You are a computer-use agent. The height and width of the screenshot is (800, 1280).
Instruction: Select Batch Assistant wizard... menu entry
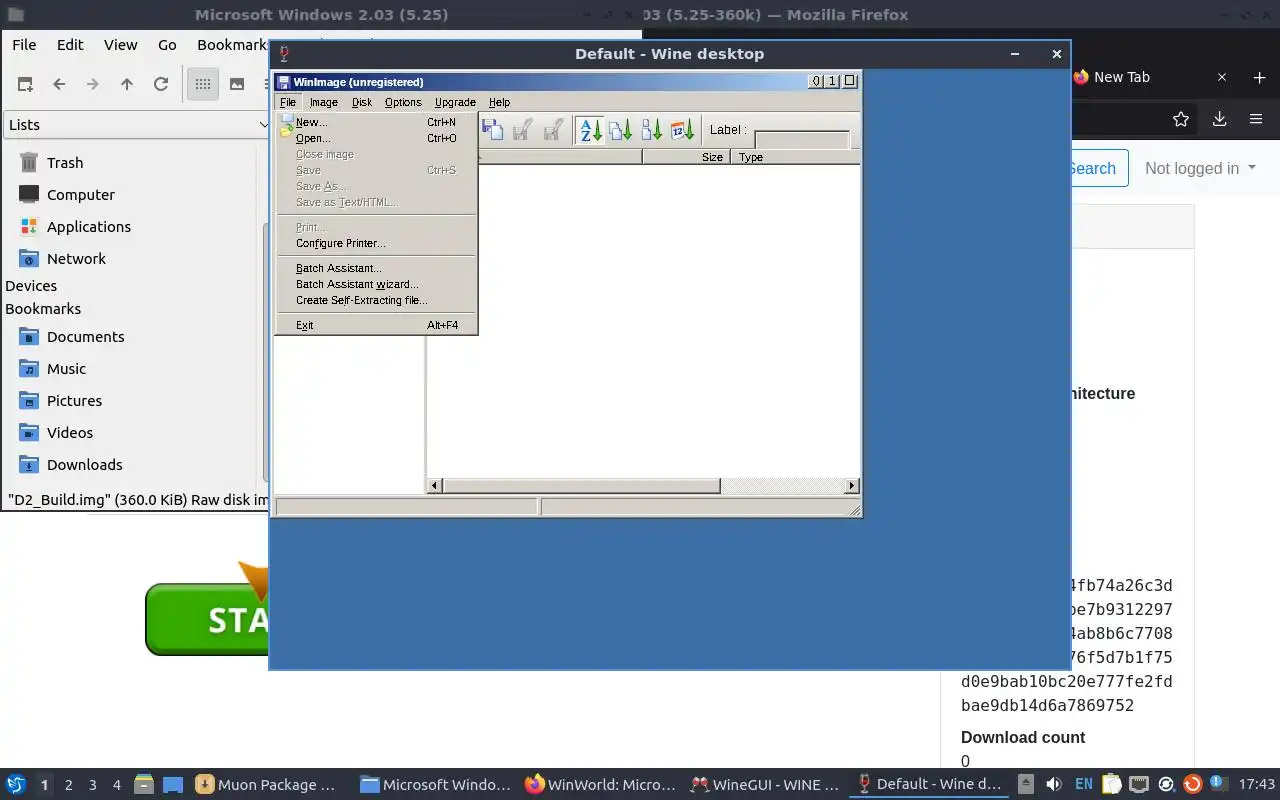tap(376, 284)
